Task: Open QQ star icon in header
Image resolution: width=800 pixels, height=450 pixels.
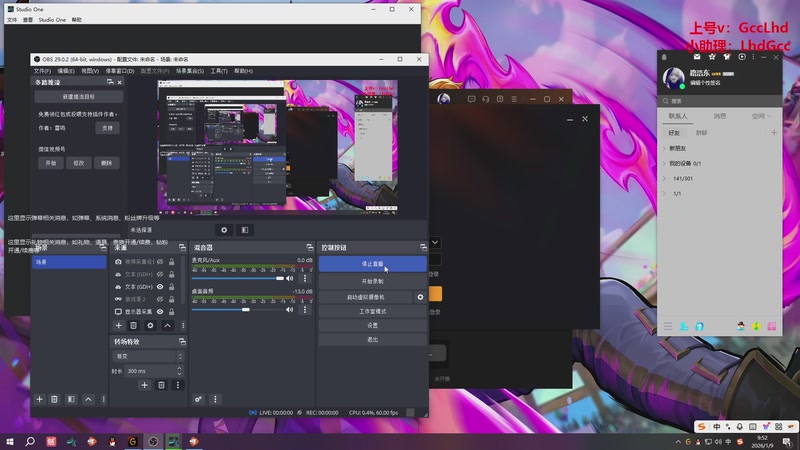Action: click(712, 57)
